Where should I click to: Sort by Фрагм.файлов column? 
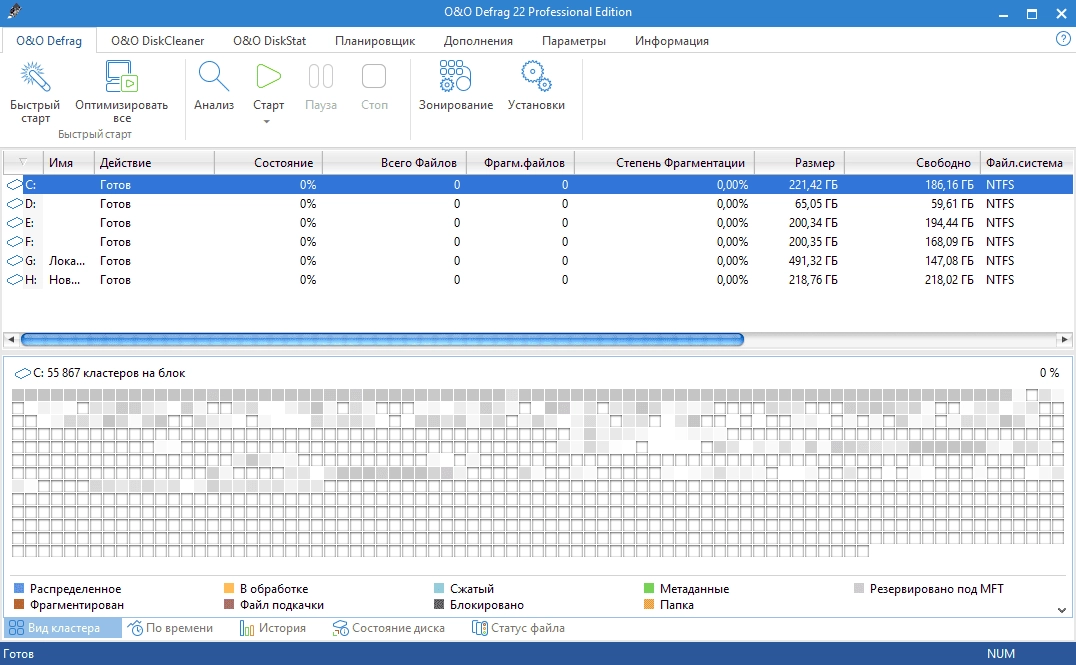tap(520, 163)
